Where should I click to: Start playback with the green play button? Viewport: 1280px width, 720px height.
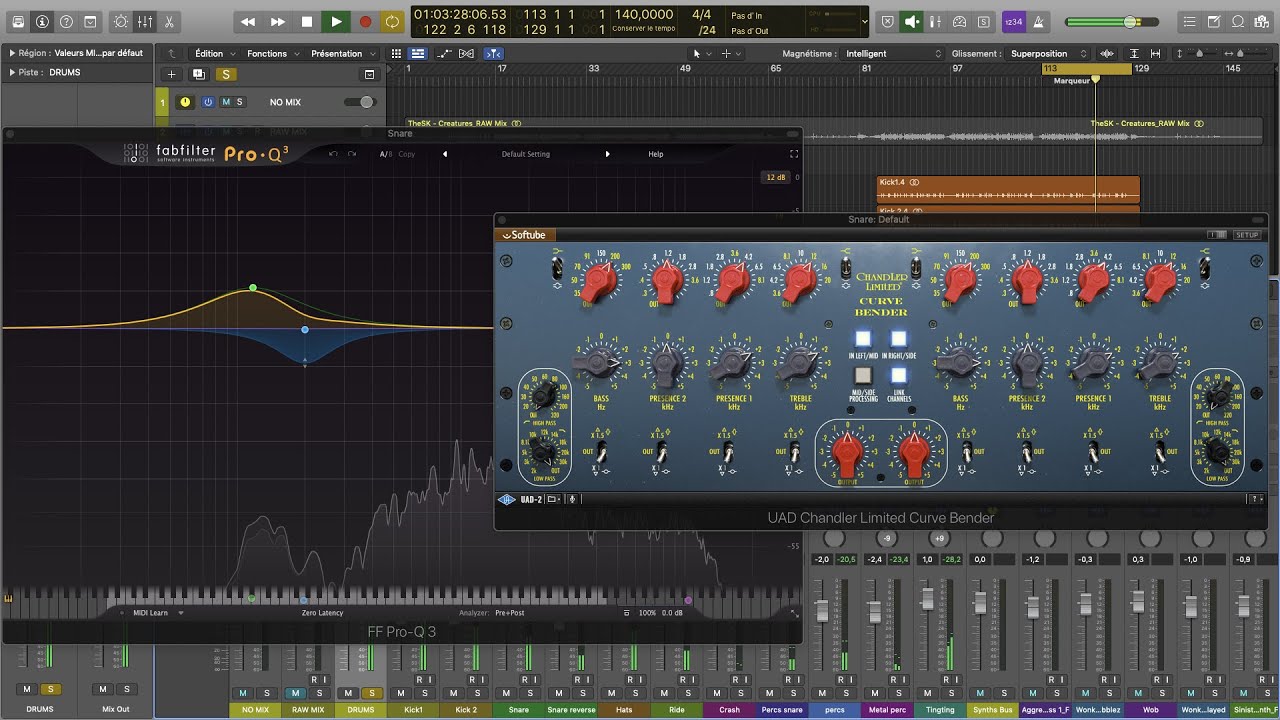[336, 21]
